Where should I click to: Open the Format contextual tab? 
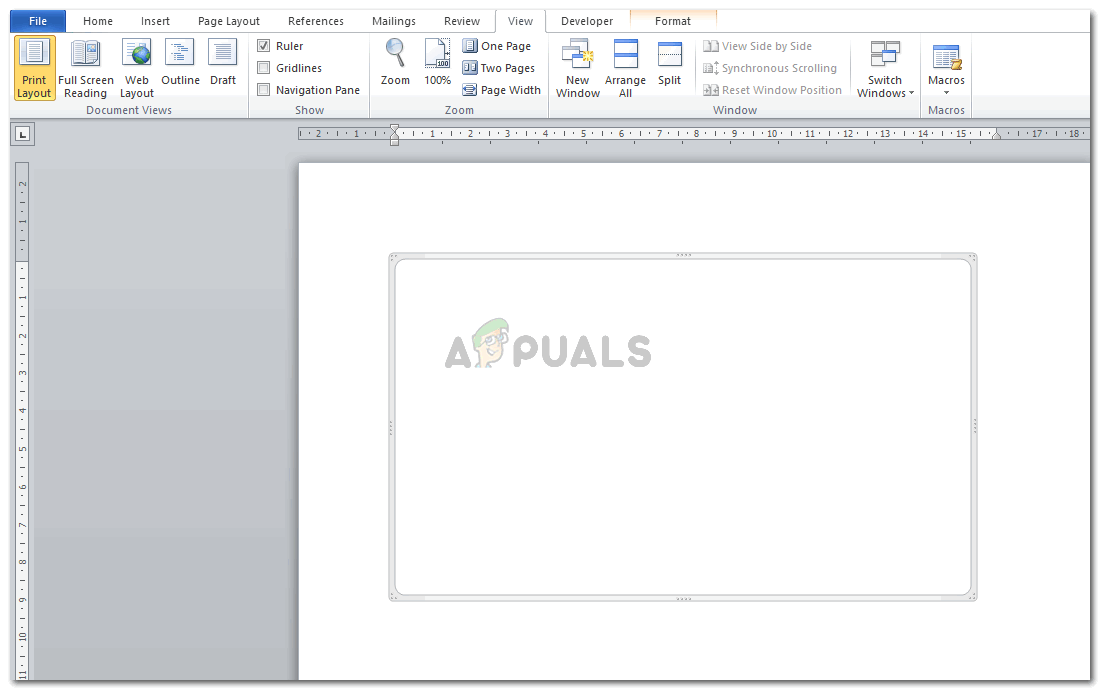pos(673,21)
